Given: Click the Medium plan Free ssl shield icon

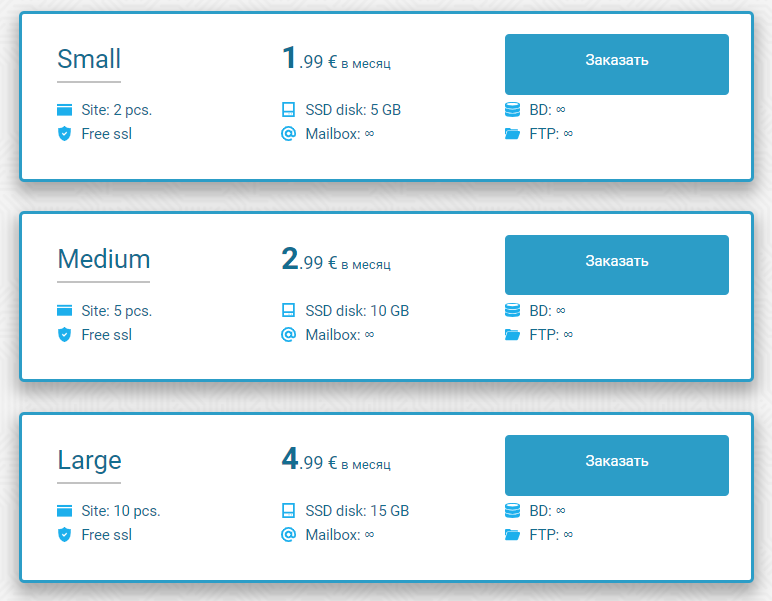Looking at the screenshot, I should click(x=65, y=335).
